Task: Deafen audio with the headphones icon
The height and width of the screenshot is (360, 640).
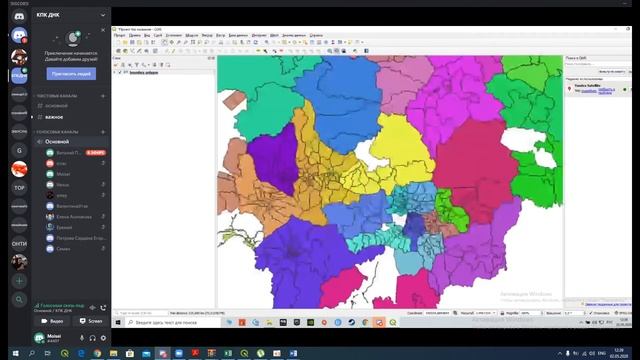Action: [x=93, y=338]
